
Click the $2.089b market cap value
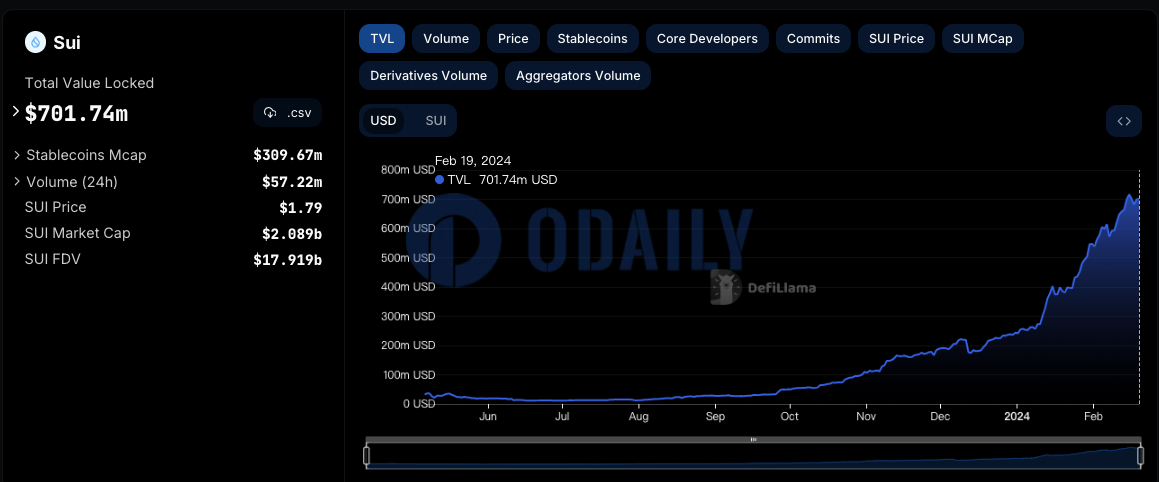(292, 234)
